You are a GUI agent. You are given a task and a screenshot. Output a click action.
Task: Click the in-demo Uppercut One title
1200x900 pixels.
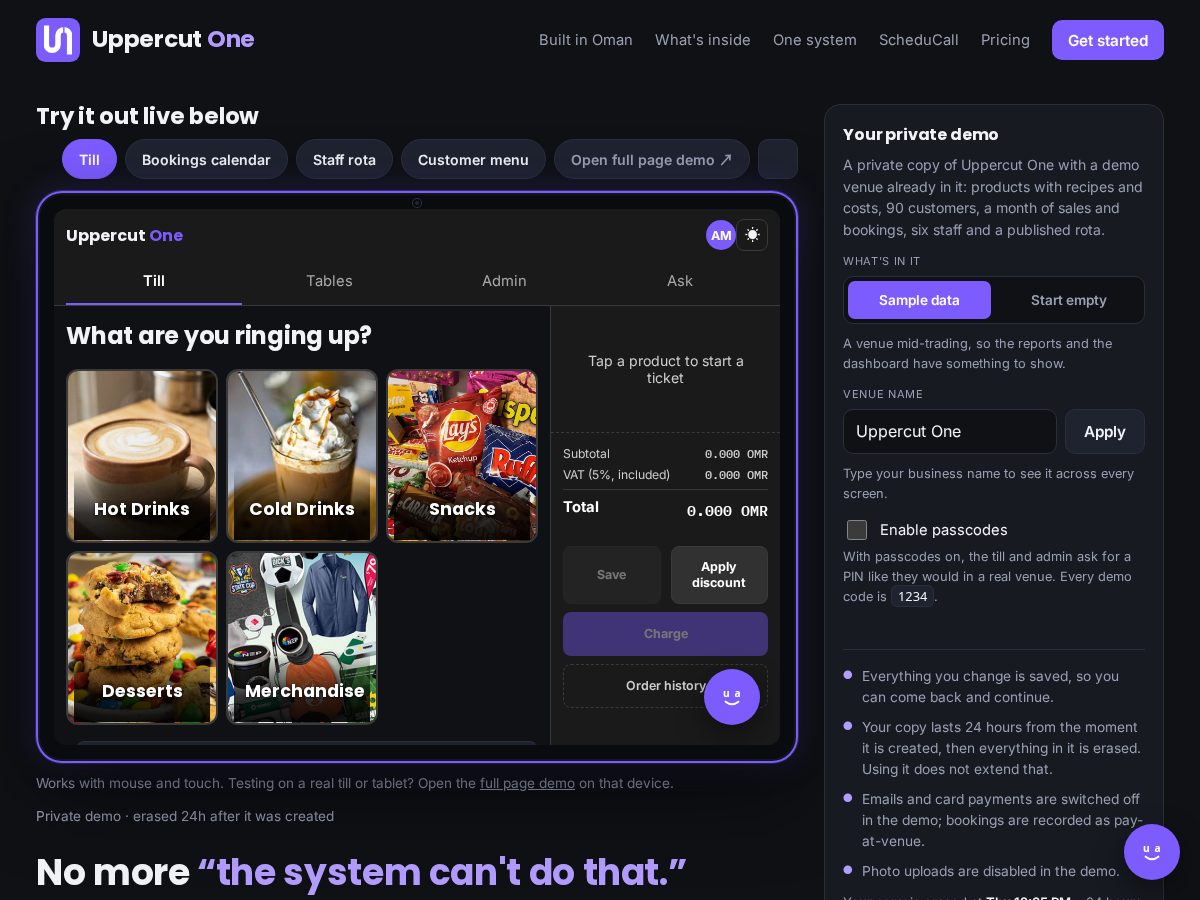124,236
